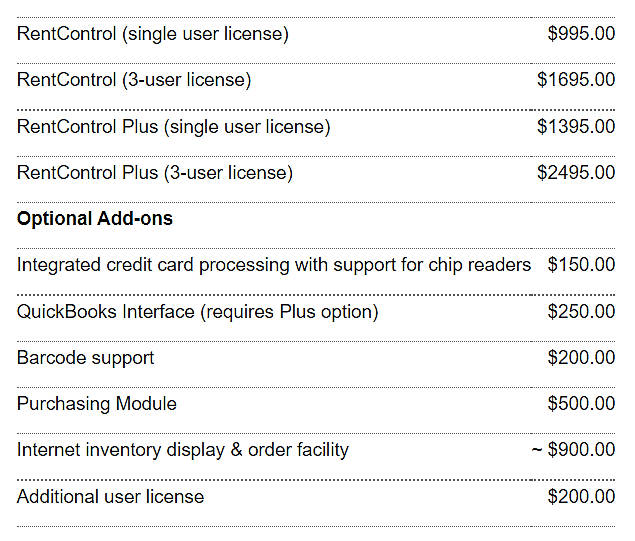Click the ~ $900.00 price
Screen dimensions: 635x541
(573, 450)
